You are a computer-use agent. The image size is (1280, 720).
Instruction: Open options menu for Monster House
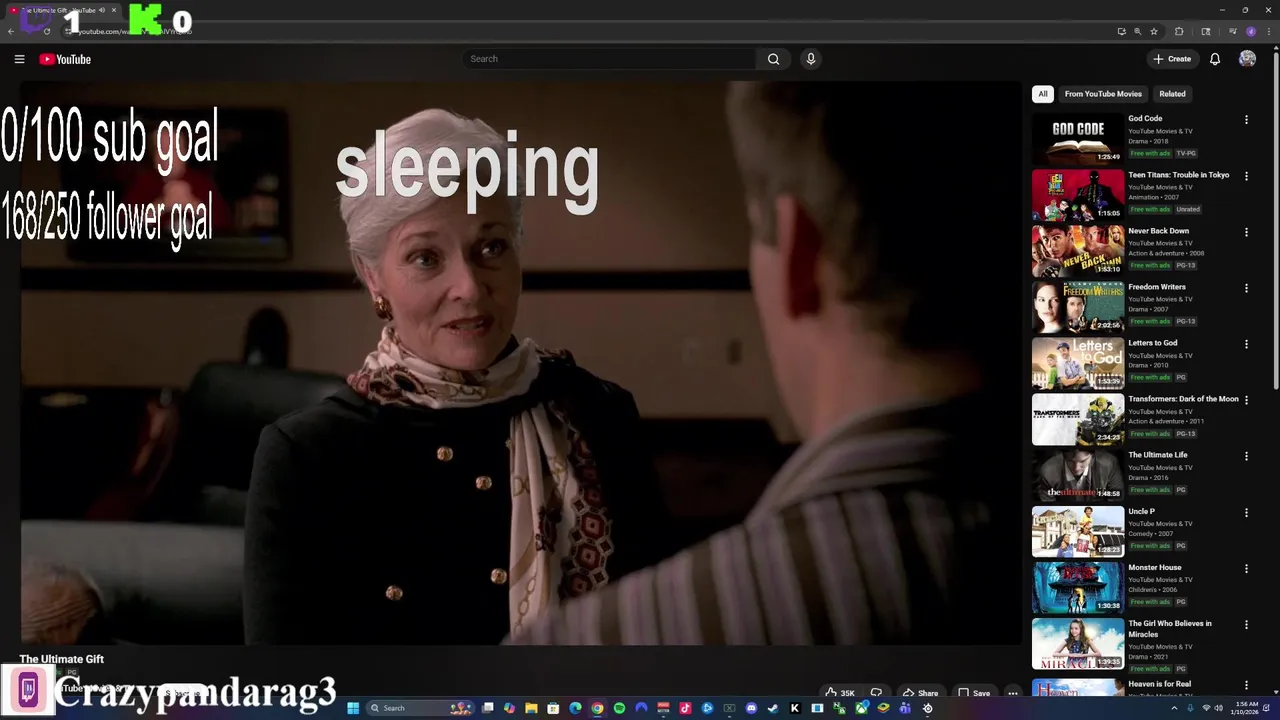click(1246, 568)
